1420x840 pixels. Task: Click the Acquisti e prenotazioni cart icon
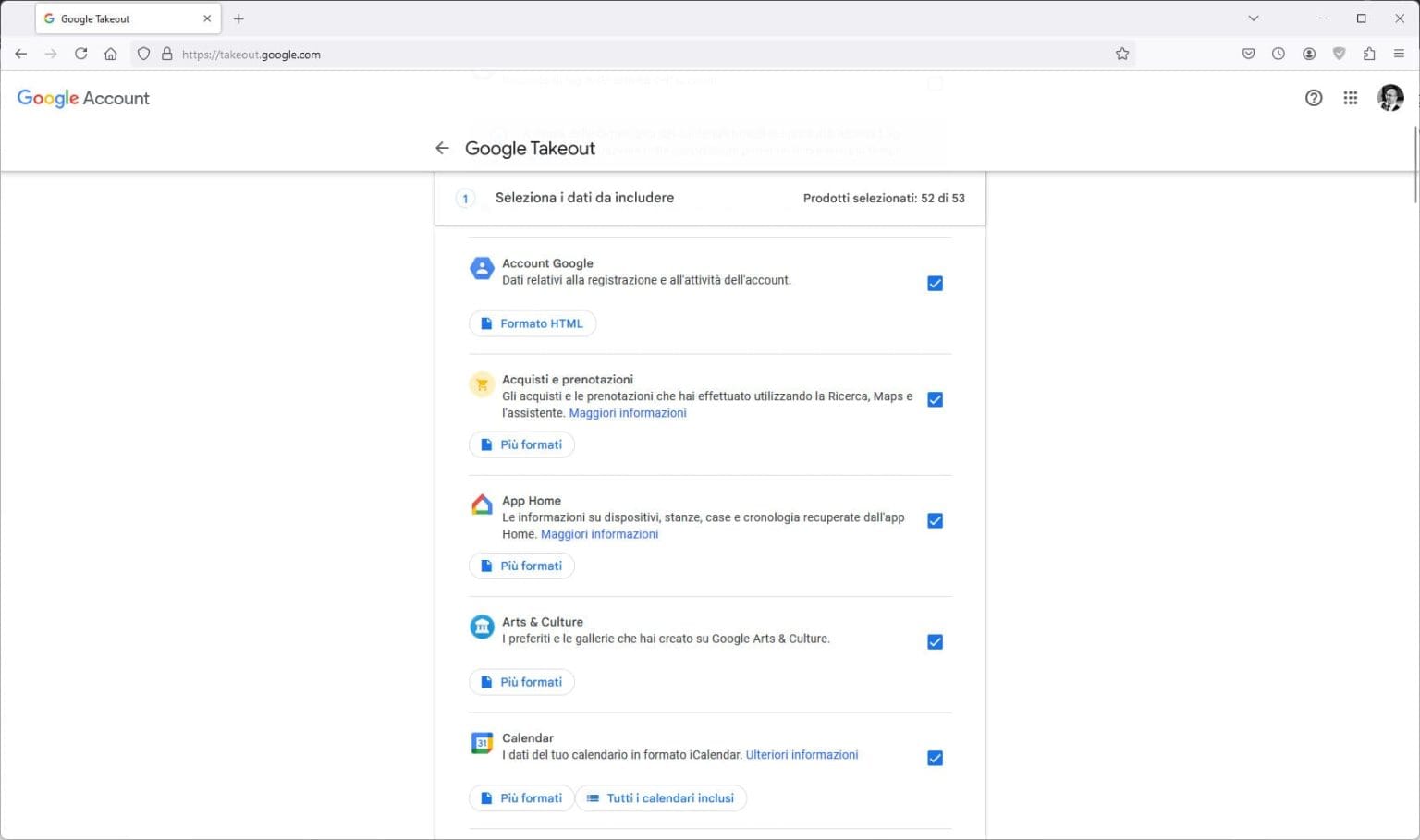click(x=482, y=384)
